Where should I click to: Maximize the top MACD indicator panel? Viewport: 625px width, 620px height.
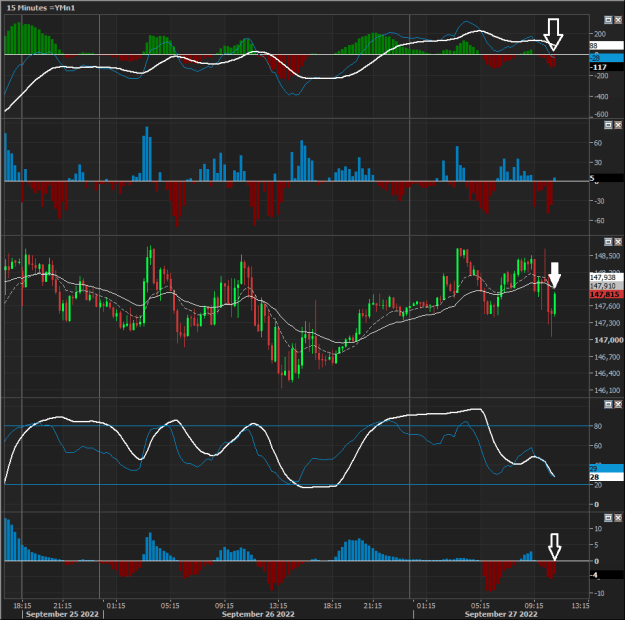608,20
